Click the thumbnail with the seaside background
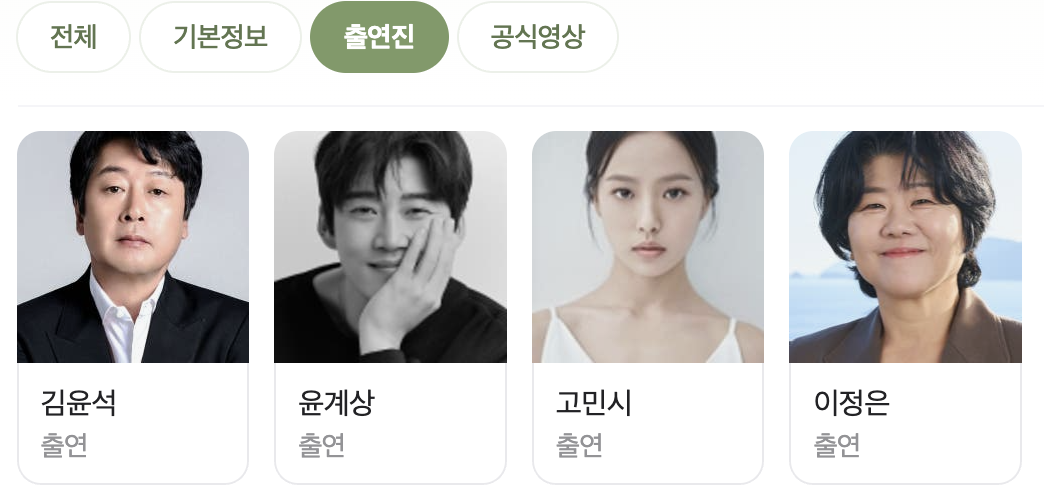The width and height of the screenshot is (1044, 504). click(x=906, y=247)
